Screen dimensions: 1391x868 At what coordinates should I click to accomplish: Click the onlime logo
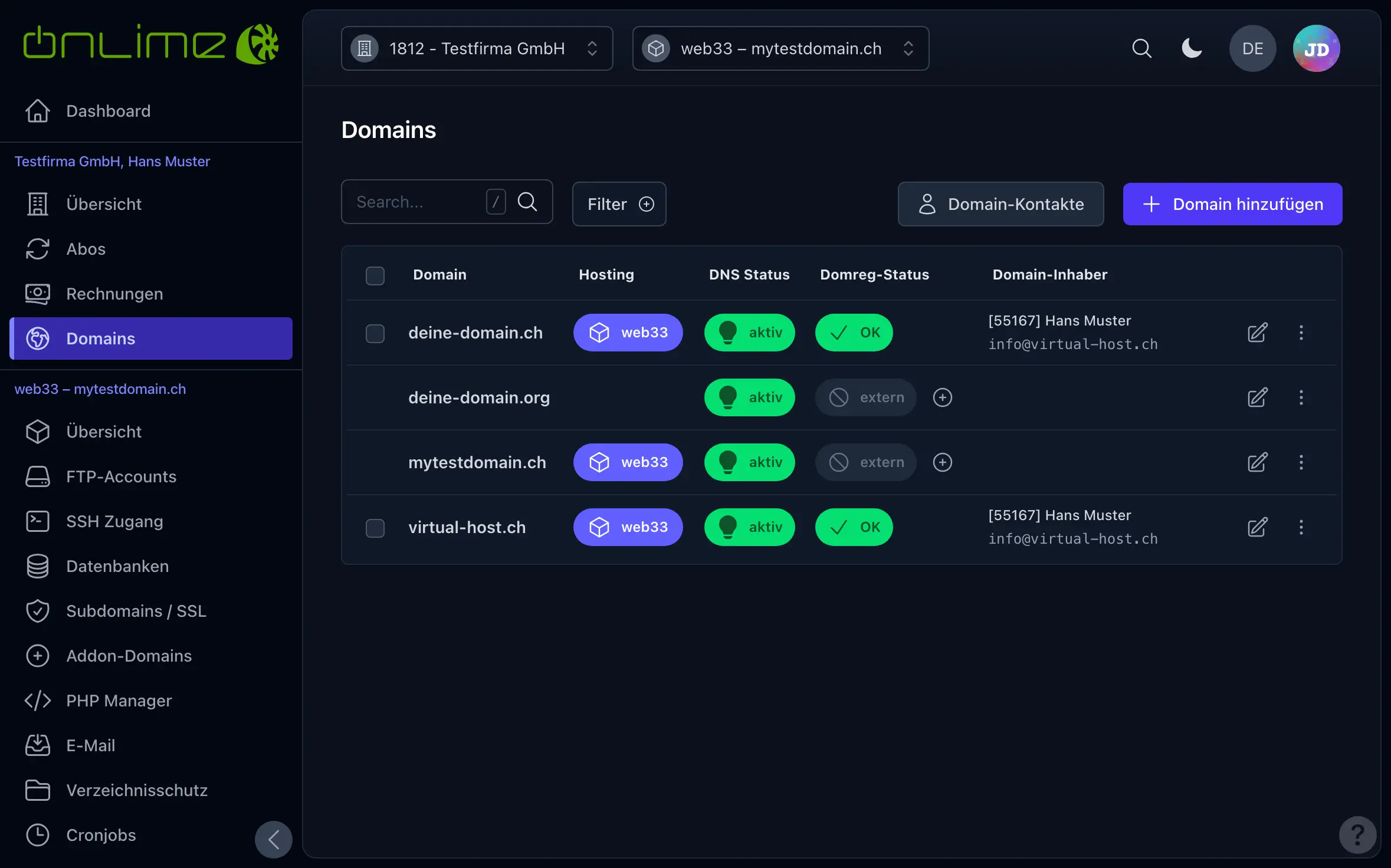coord(151,44)
